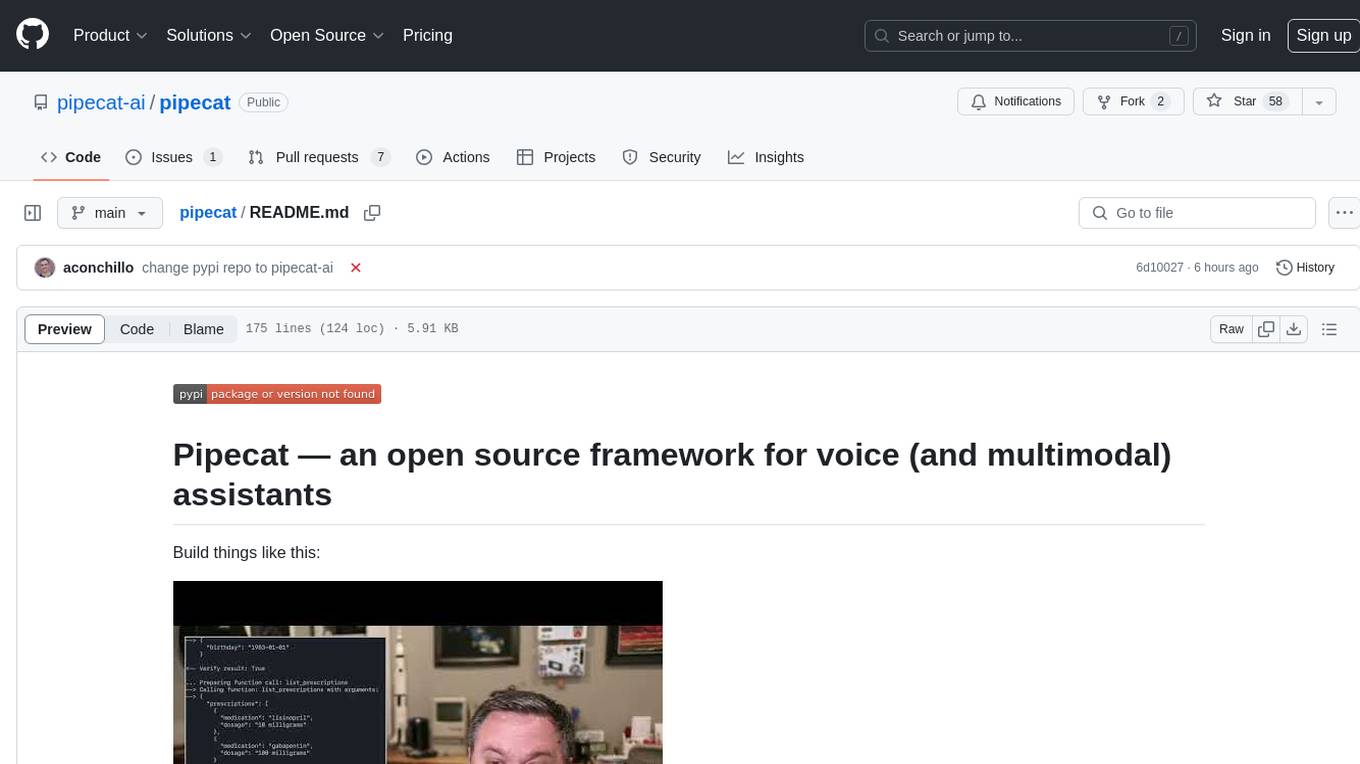Open the demo video thumbnail
1360x764 pixels.
point(418,672)
